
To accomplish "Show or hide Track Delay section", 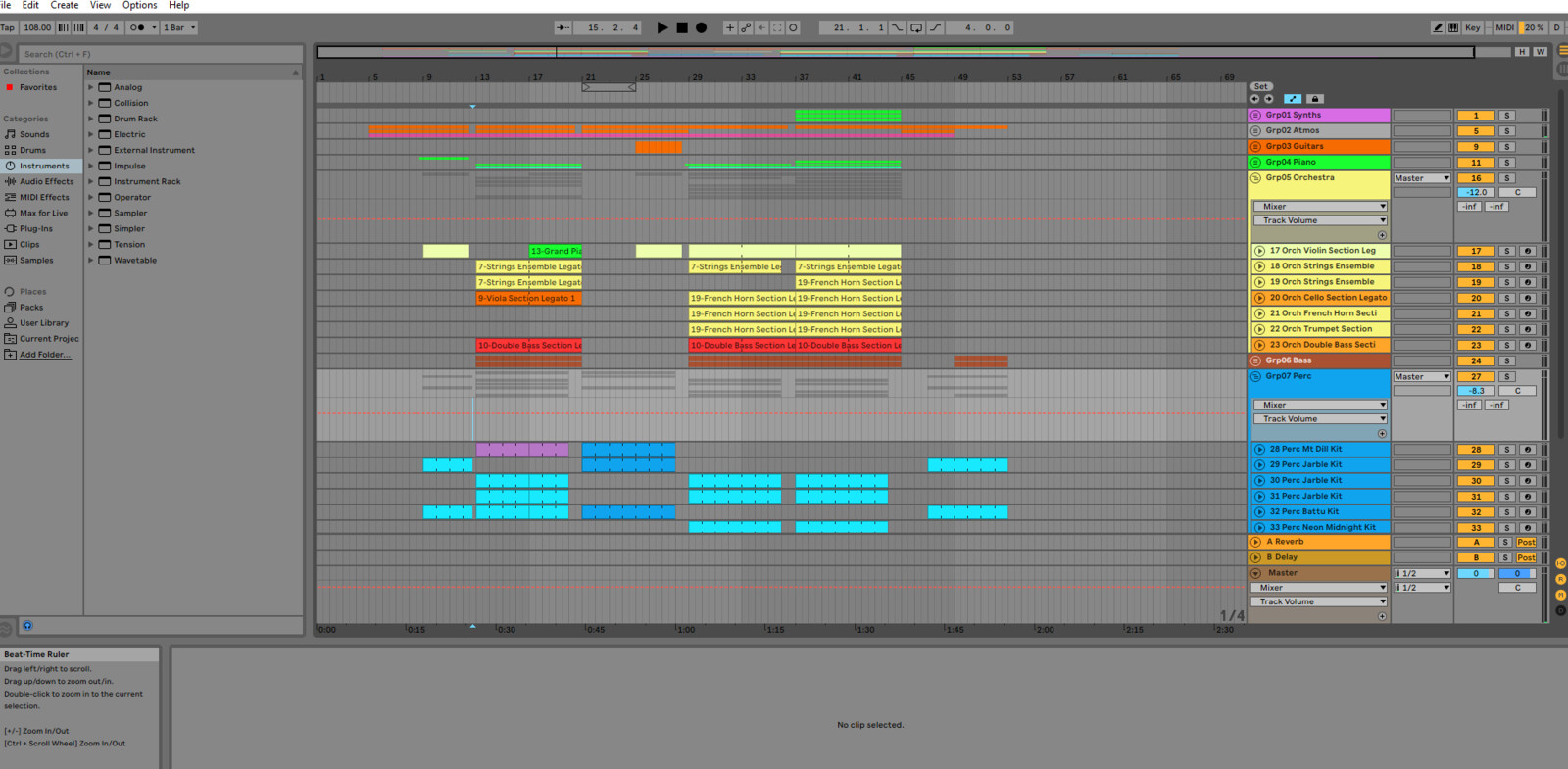I will coord(1561,610).
